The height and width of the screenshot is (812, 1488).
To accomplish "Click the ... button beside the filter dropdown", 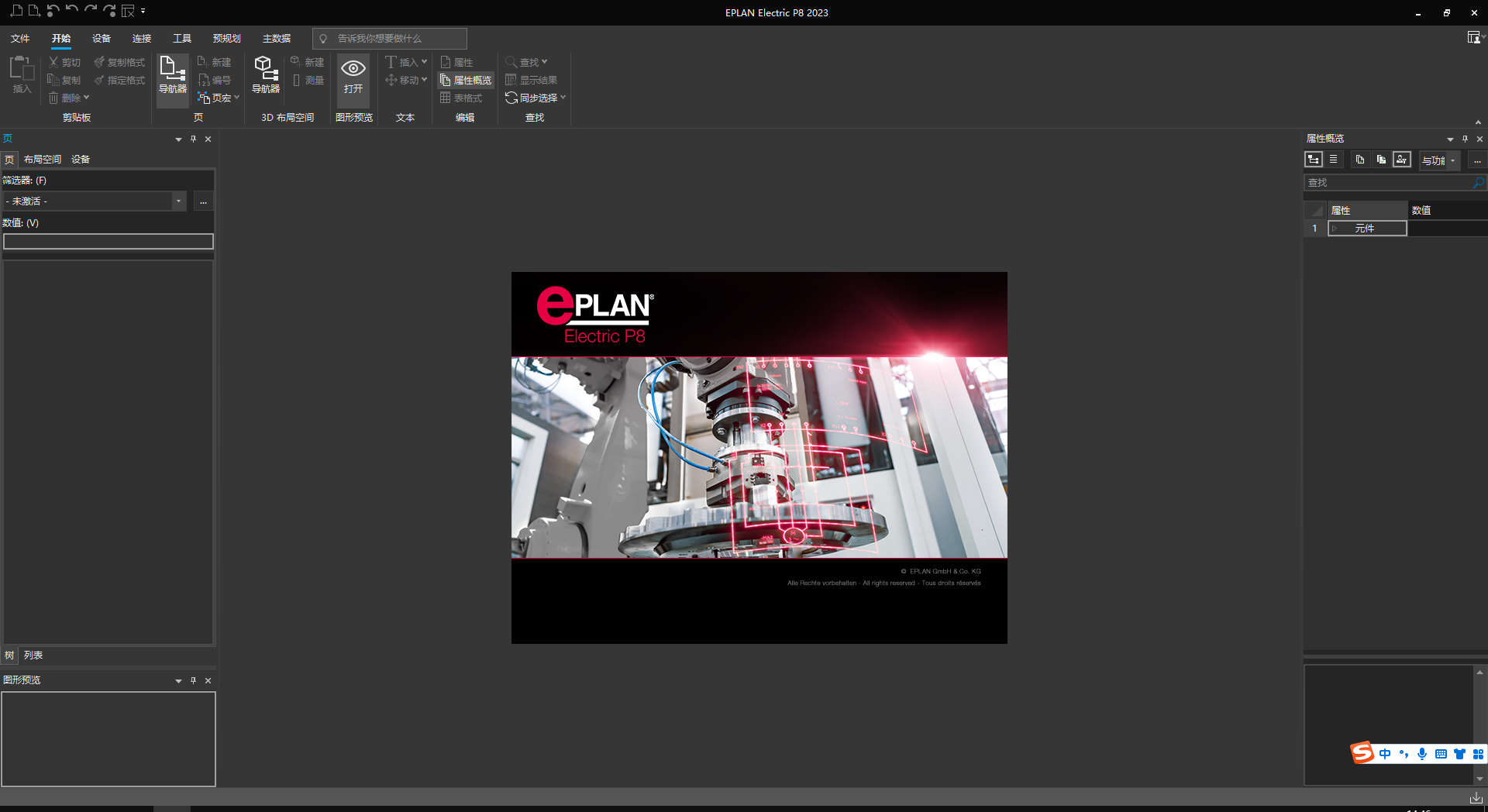I will click(203, 201).
